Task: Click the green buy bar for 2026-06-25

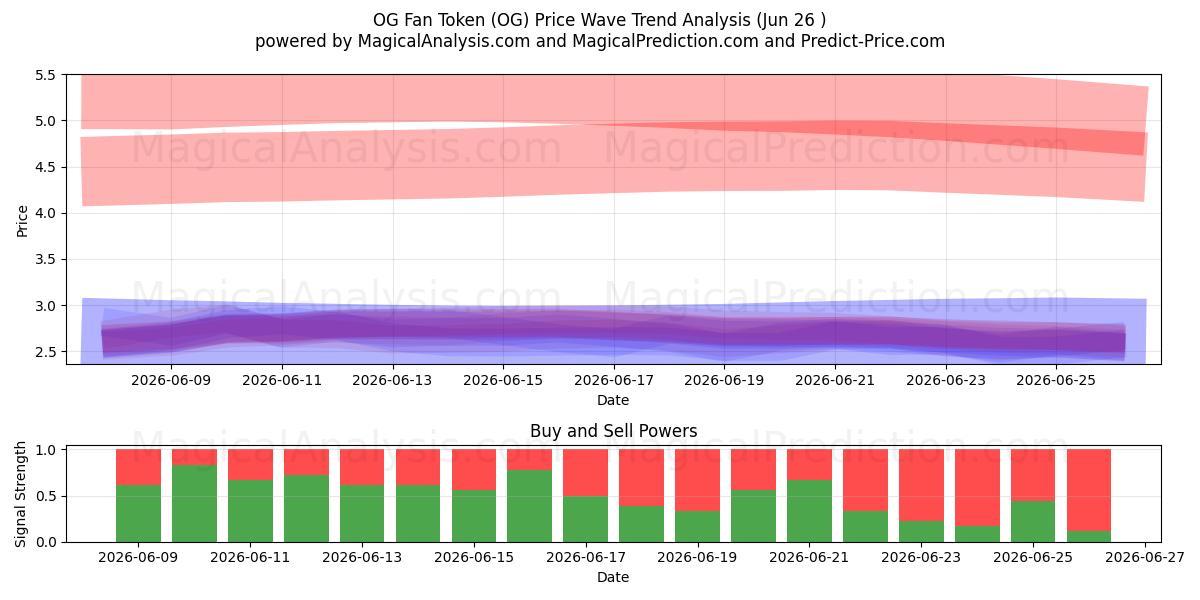Action: (x=1033, y=521)
